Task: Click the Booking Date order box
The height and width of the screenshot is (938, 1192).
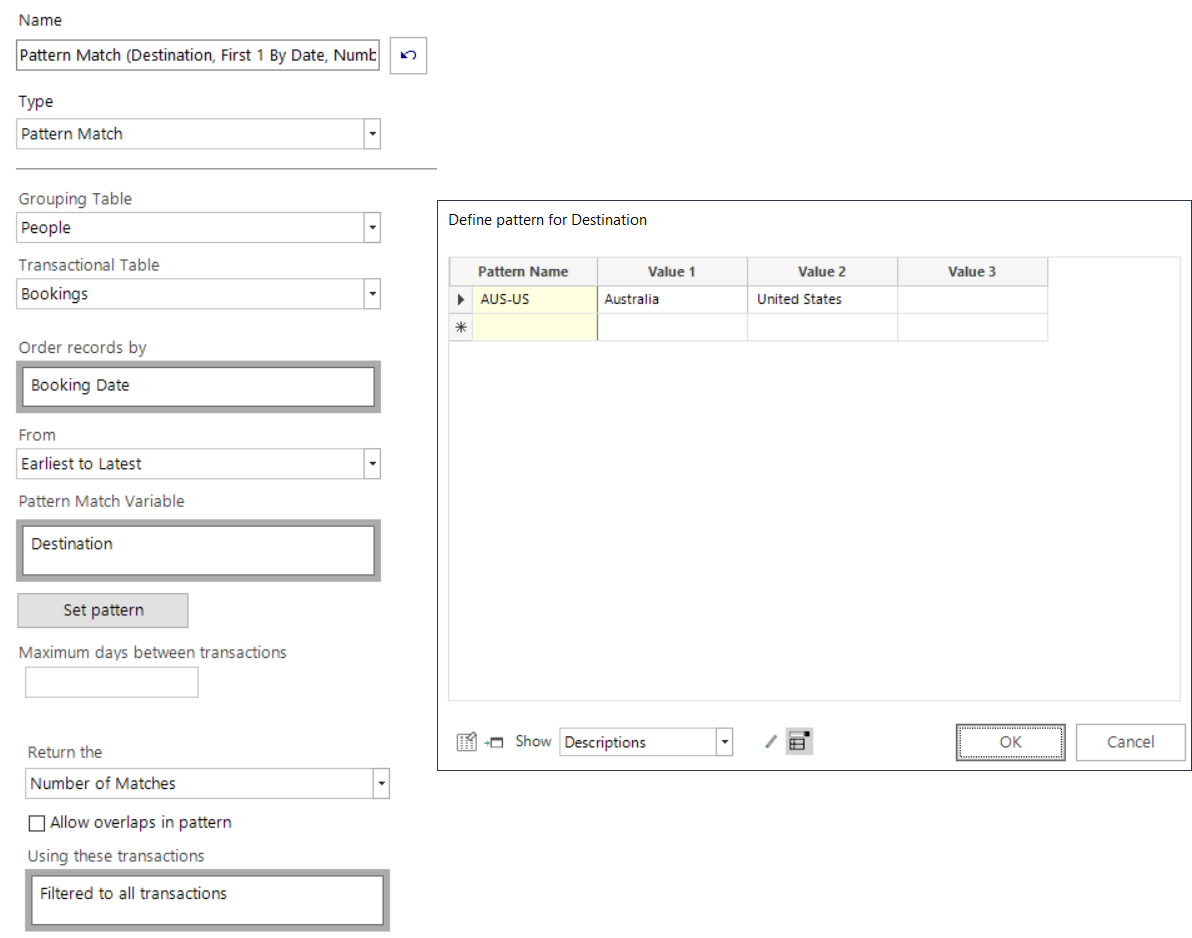Action: [198, 387]
